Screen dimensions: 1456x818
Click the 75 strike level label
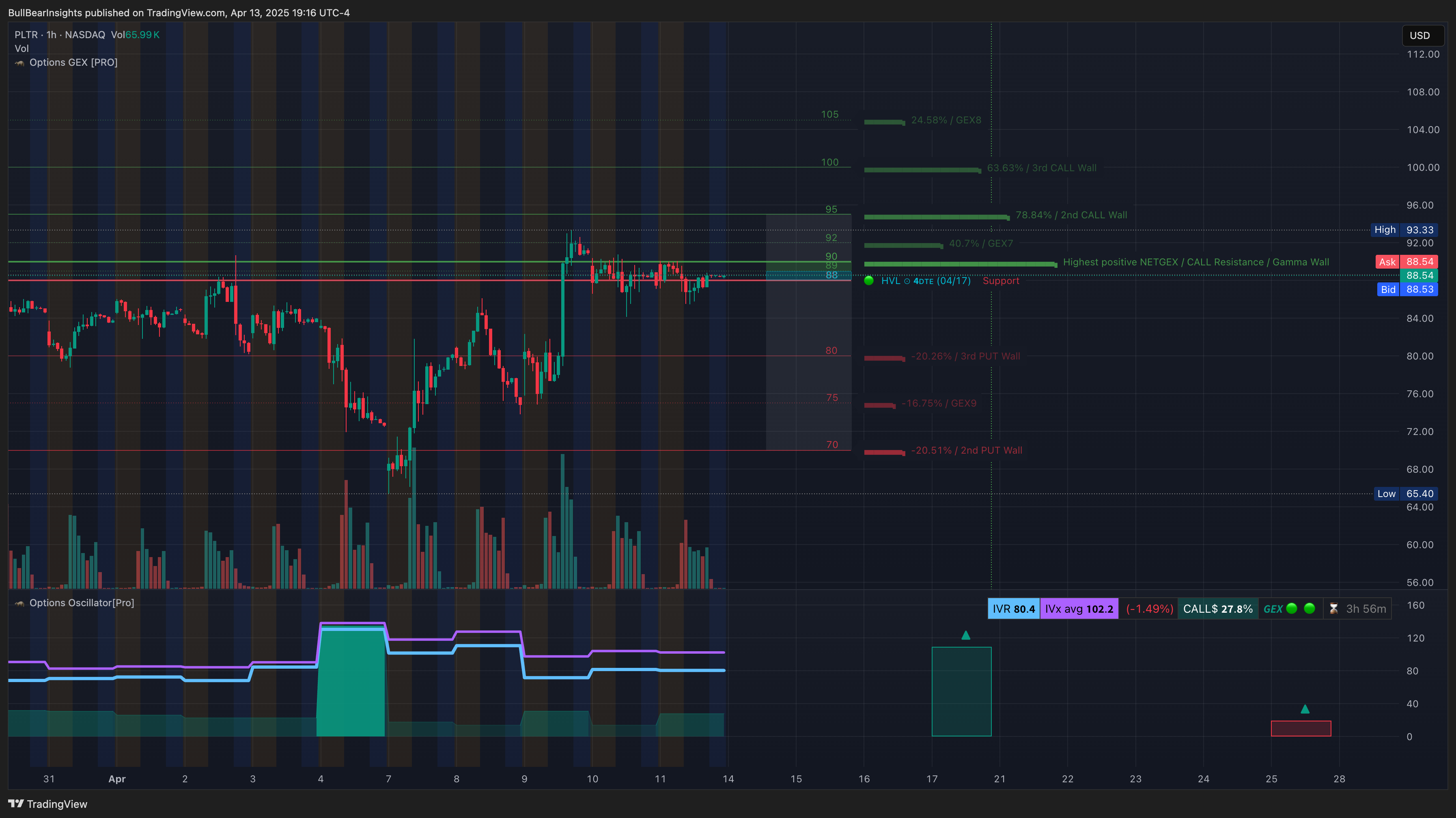(x=832, y=397)
